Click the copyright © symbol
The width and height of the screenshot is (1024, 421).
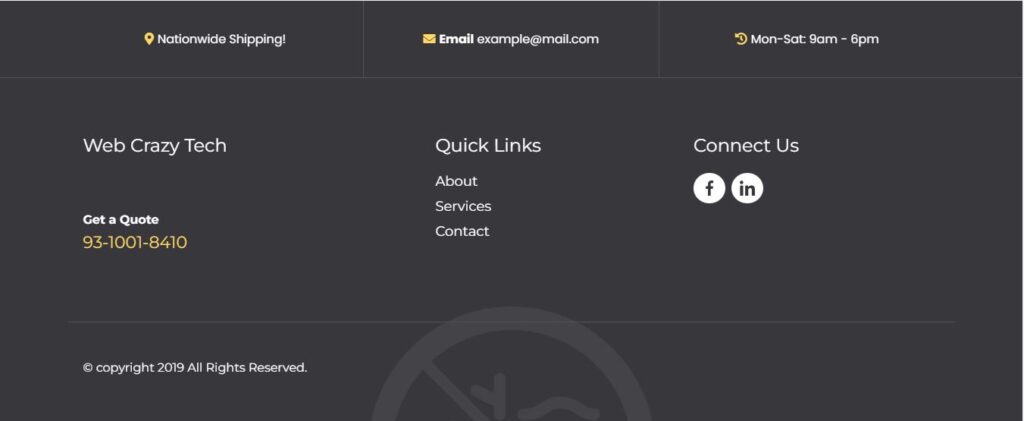point(88,368)
